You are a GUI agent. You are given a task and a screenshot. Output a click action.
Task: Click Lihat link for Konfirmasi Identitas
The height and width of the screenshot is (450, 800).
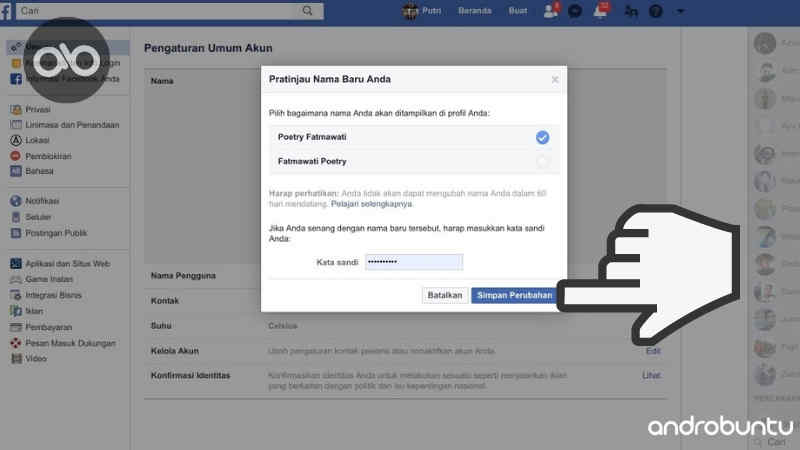[651, 375]
